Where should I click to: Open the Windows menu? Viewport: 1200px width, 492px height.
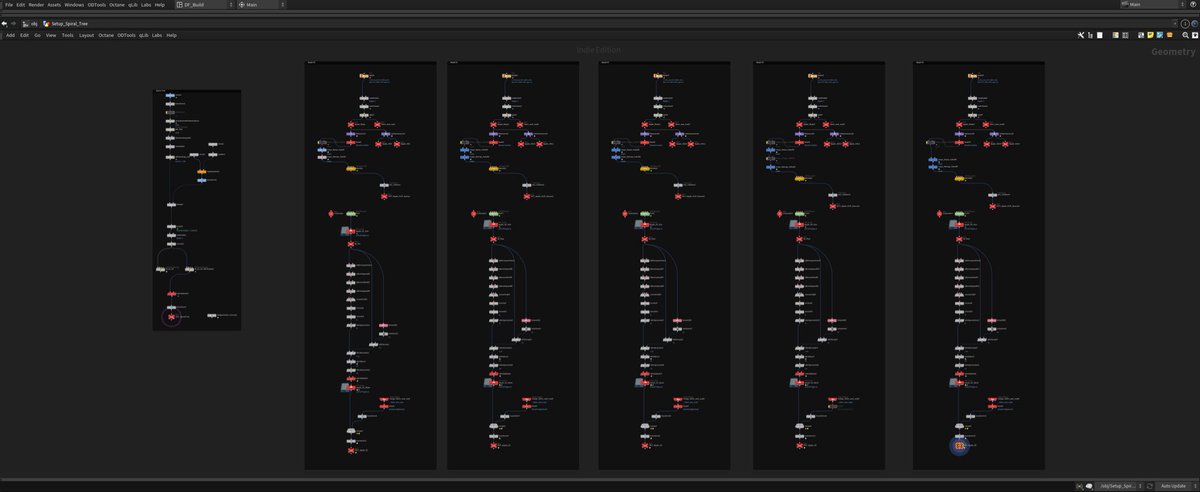click(x=76, y=5)
